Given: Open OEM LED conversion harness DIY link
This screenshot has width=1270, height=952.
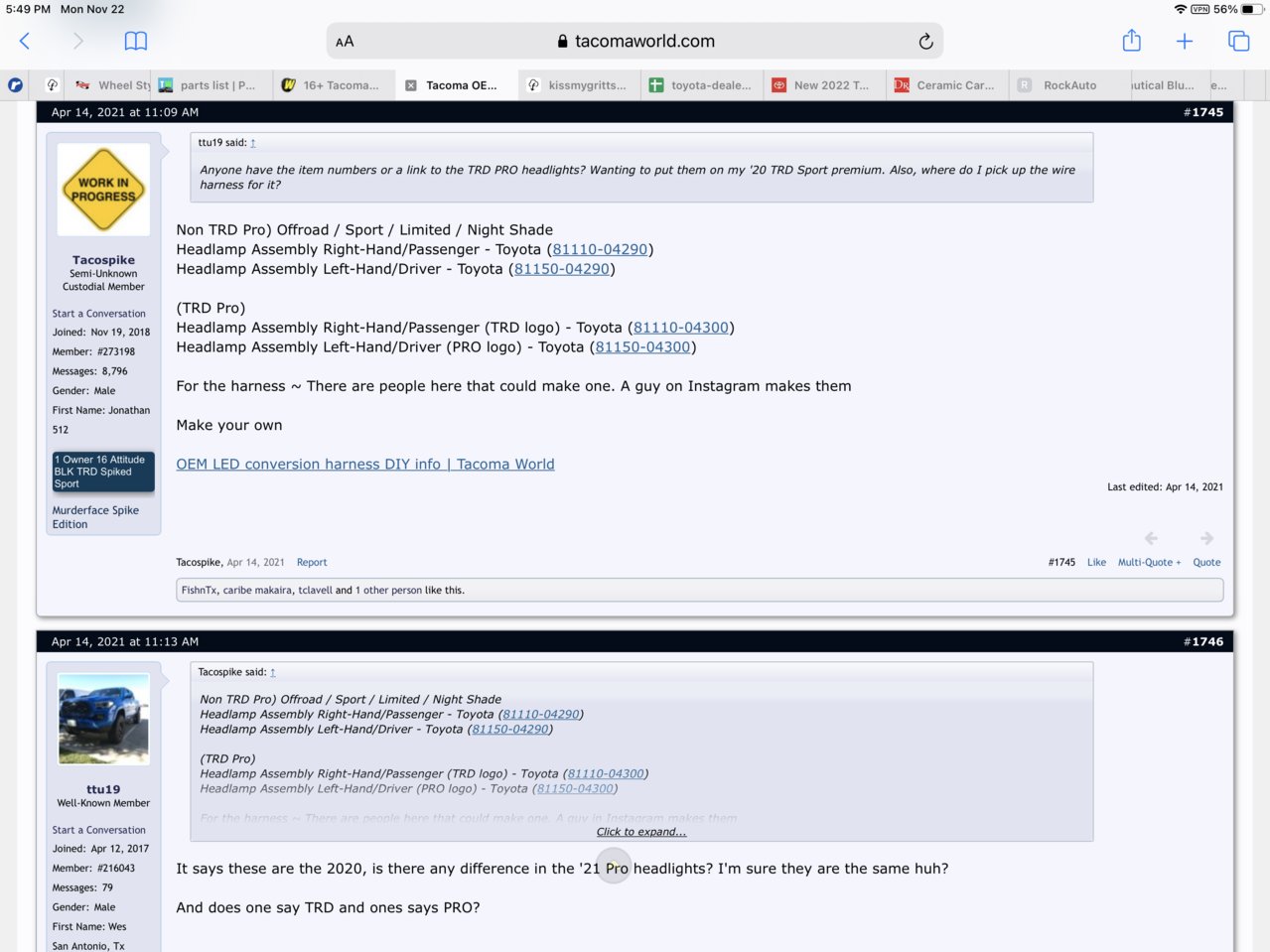Looking at the screenshot, I should (365, 464).
